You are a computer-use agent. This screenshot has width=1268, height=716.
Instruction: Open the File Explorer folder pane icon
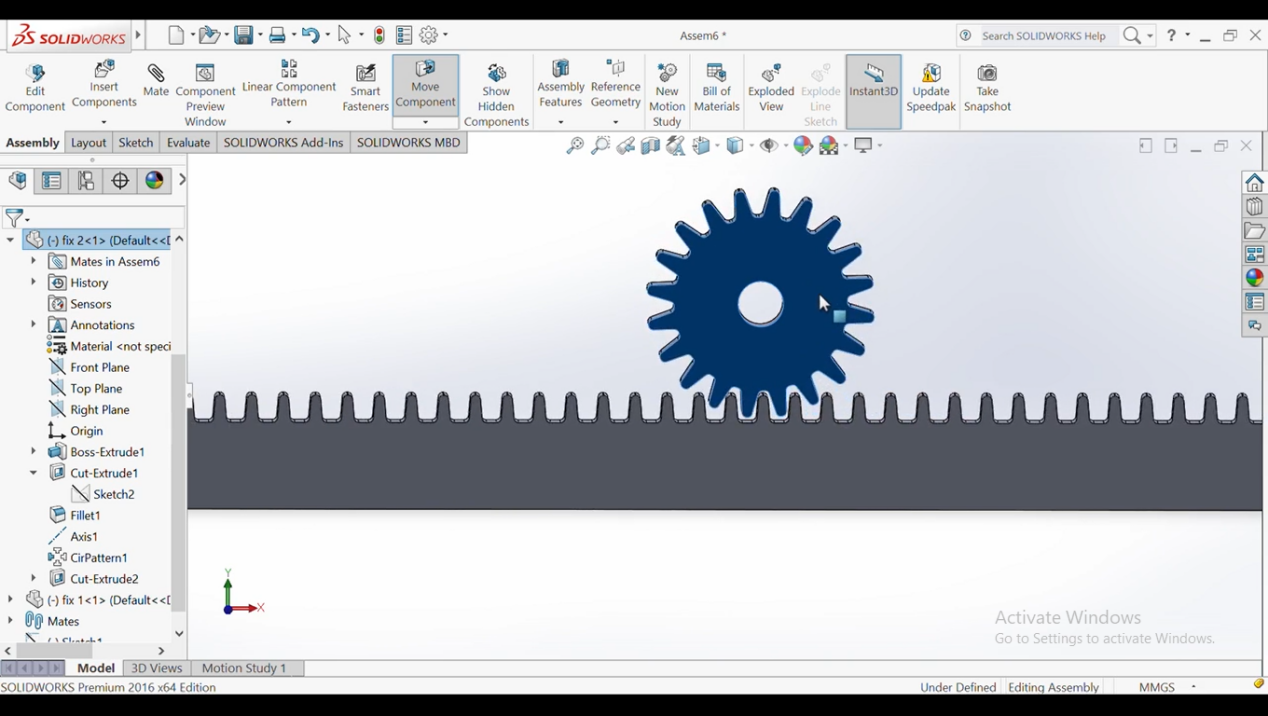click(x=1254, y=231)
